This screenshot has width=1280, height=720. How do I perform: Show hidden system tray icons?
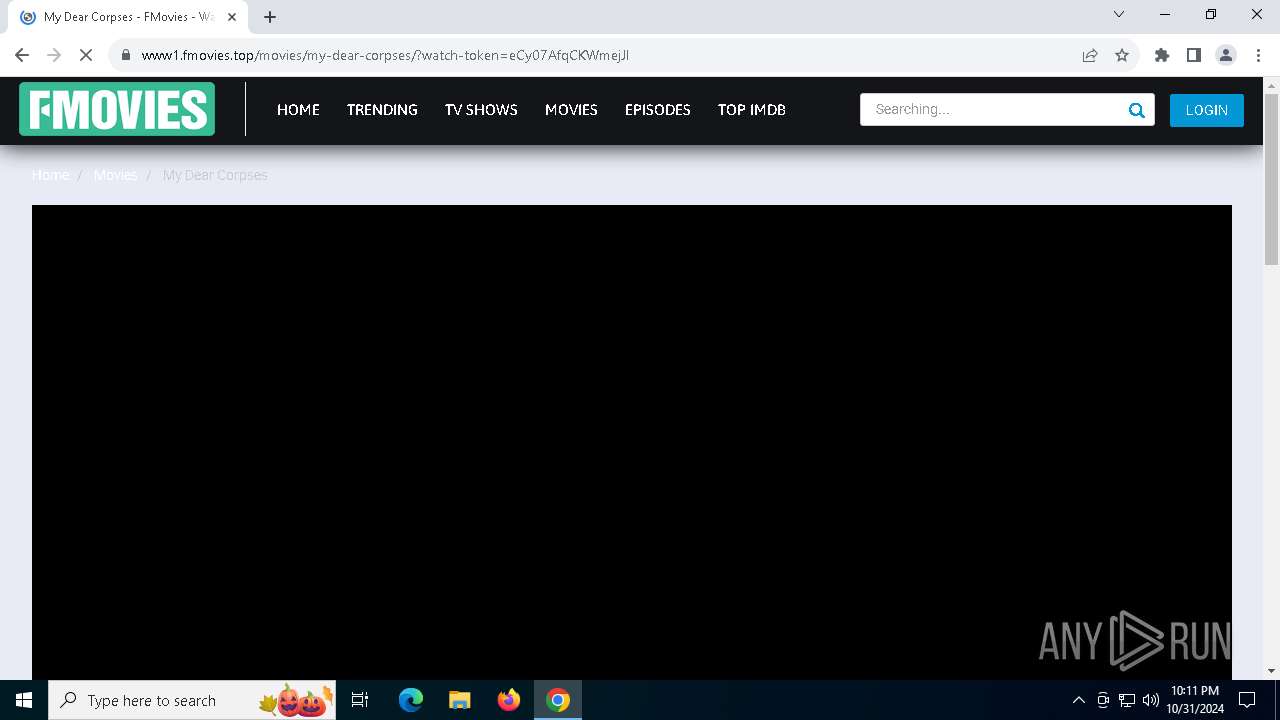[x=1078, y=700]
